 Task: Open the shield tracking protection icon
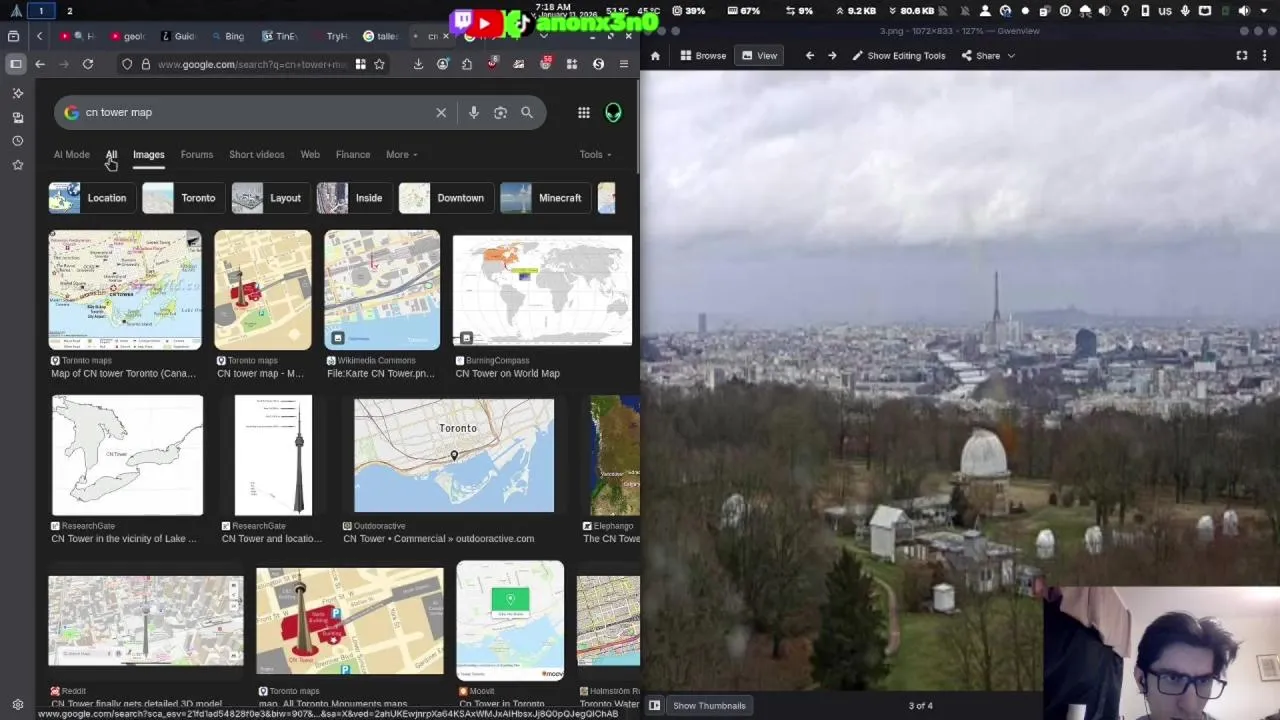click(127, 64)
